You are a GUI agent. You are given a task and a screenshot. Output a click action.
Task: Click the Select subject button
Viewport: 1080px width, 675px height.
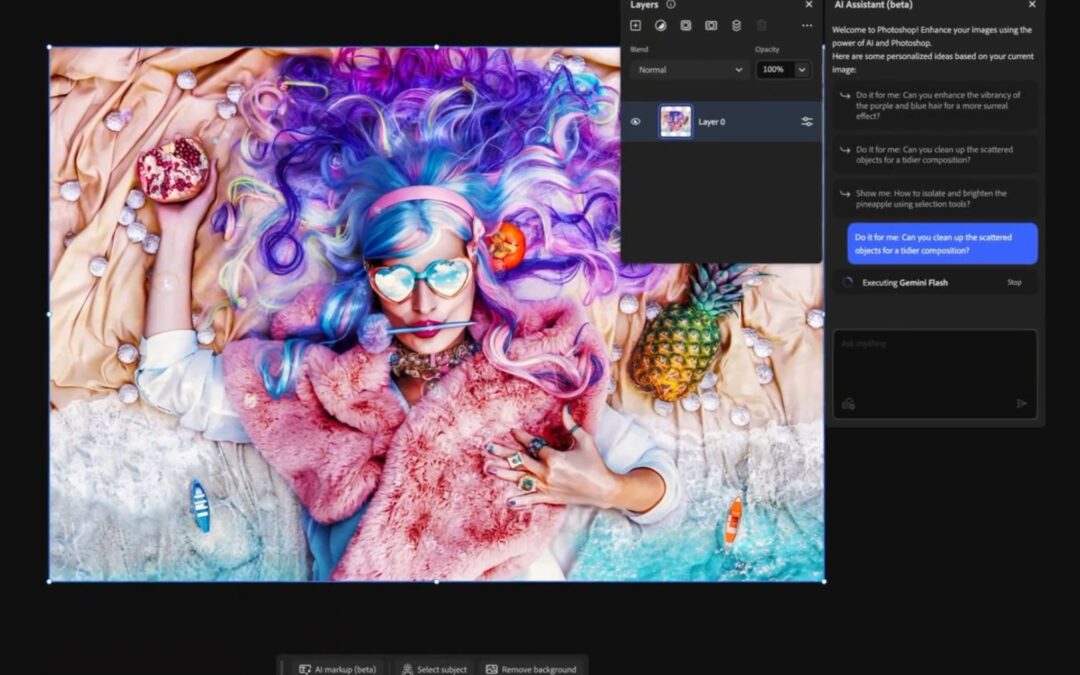434,669
